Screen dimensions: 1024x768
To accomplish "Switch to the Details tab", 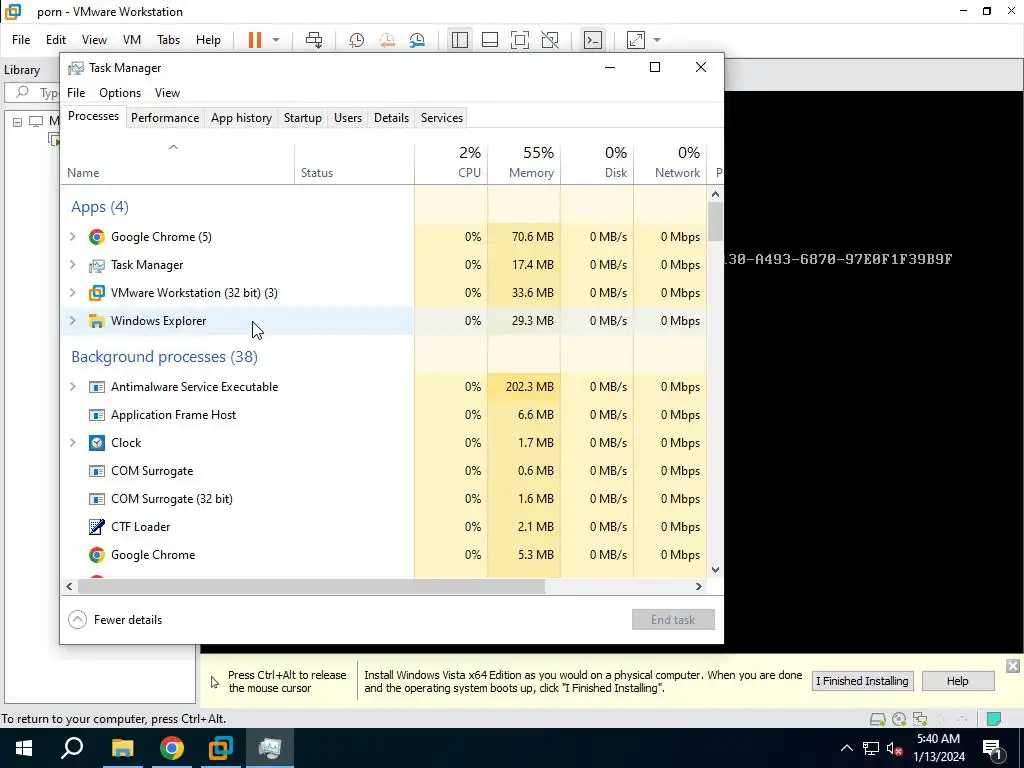I will tap(391, 118).
